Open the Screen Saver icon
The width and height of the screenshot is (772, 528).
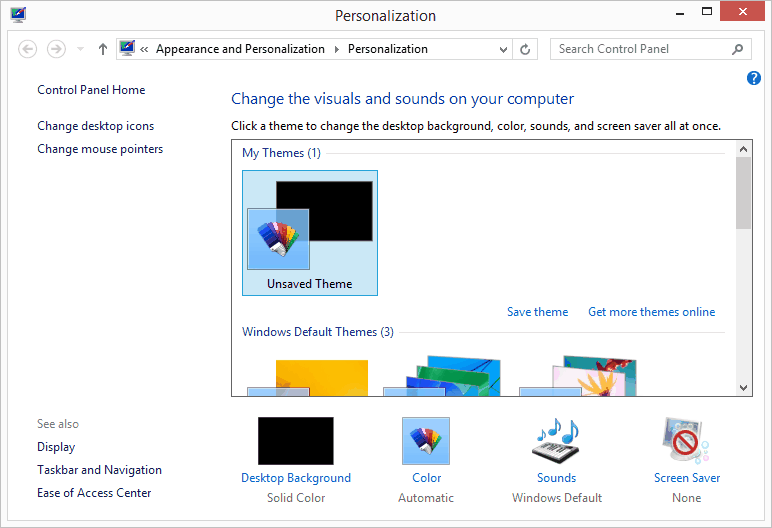coord(686,441)
